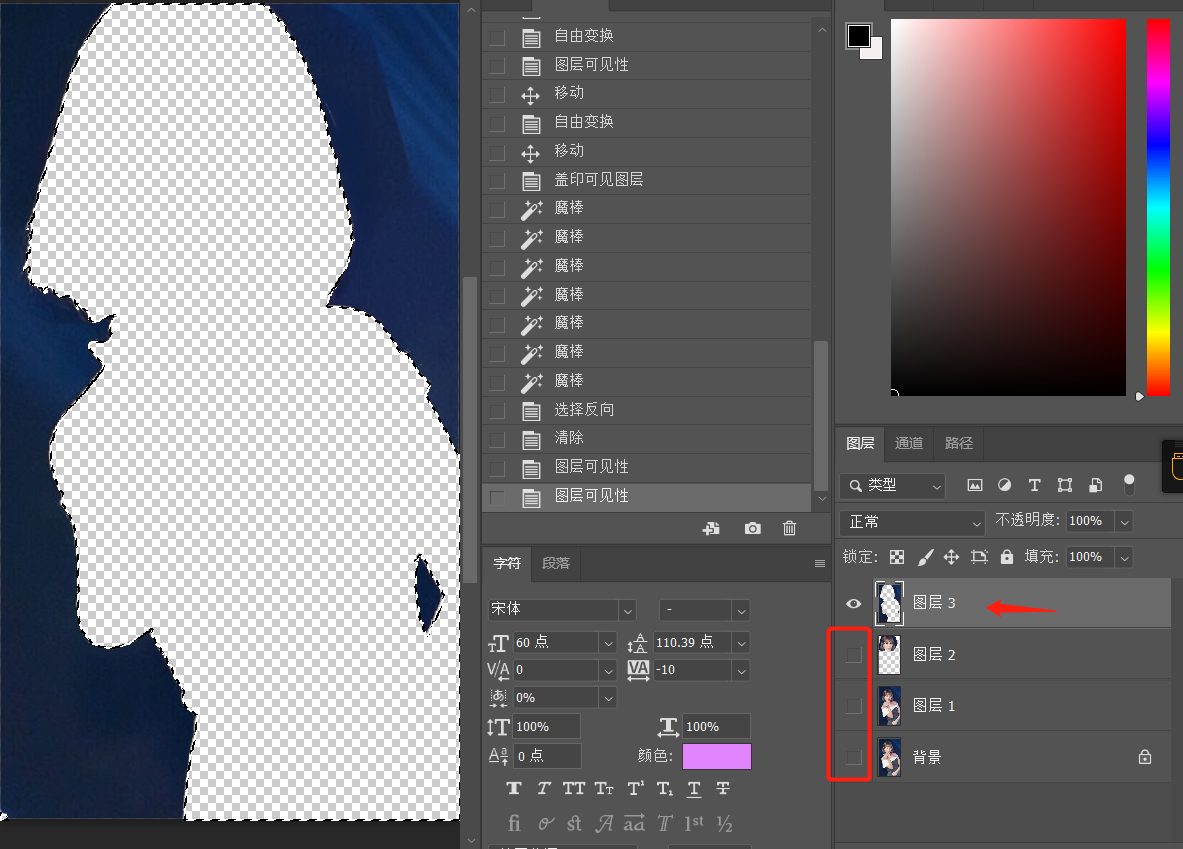Filter layers by shape icon
The image size is (1183, 849).
point(1065,485)
